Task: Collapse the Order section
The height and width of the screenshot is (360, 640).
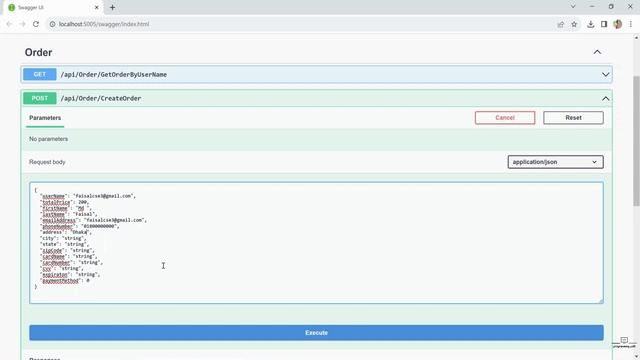Action: (597, 52)
